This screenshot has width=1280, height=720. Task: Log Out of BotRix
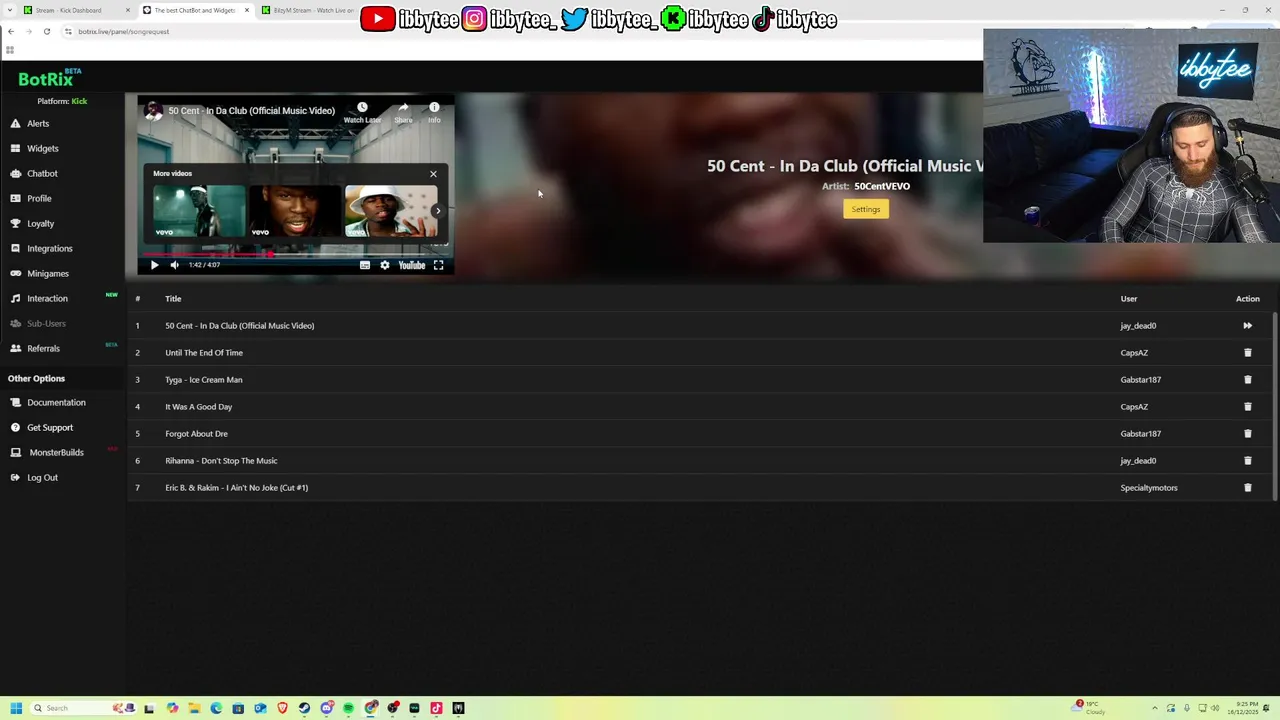click(x=42, y=477)
